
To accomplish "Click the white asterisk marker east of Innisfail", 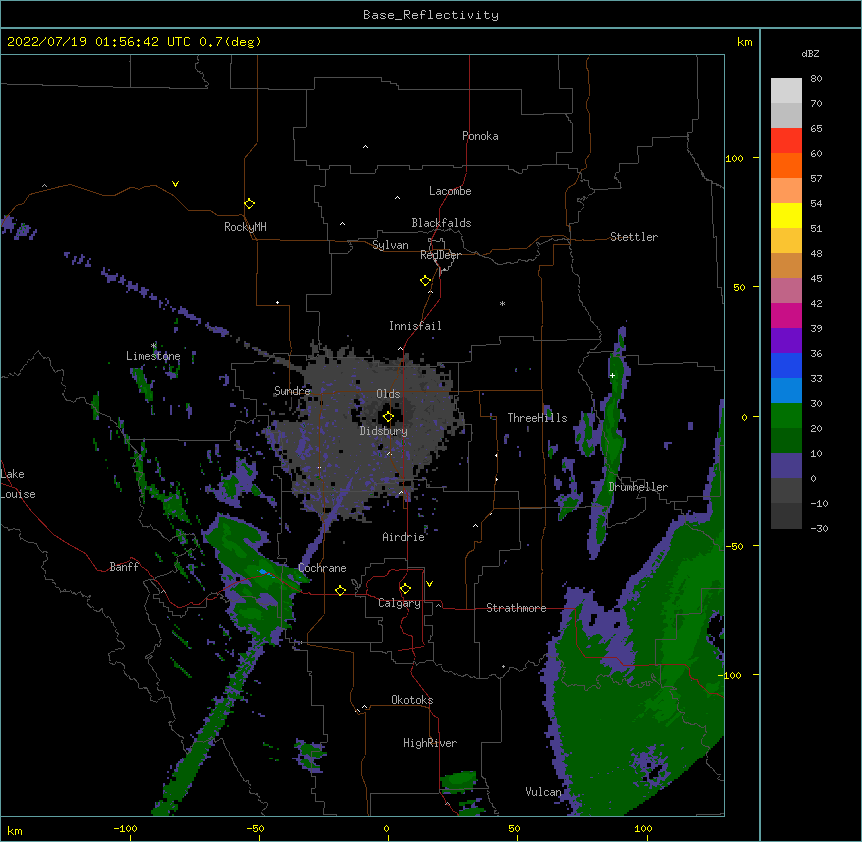I will [502, 303].
